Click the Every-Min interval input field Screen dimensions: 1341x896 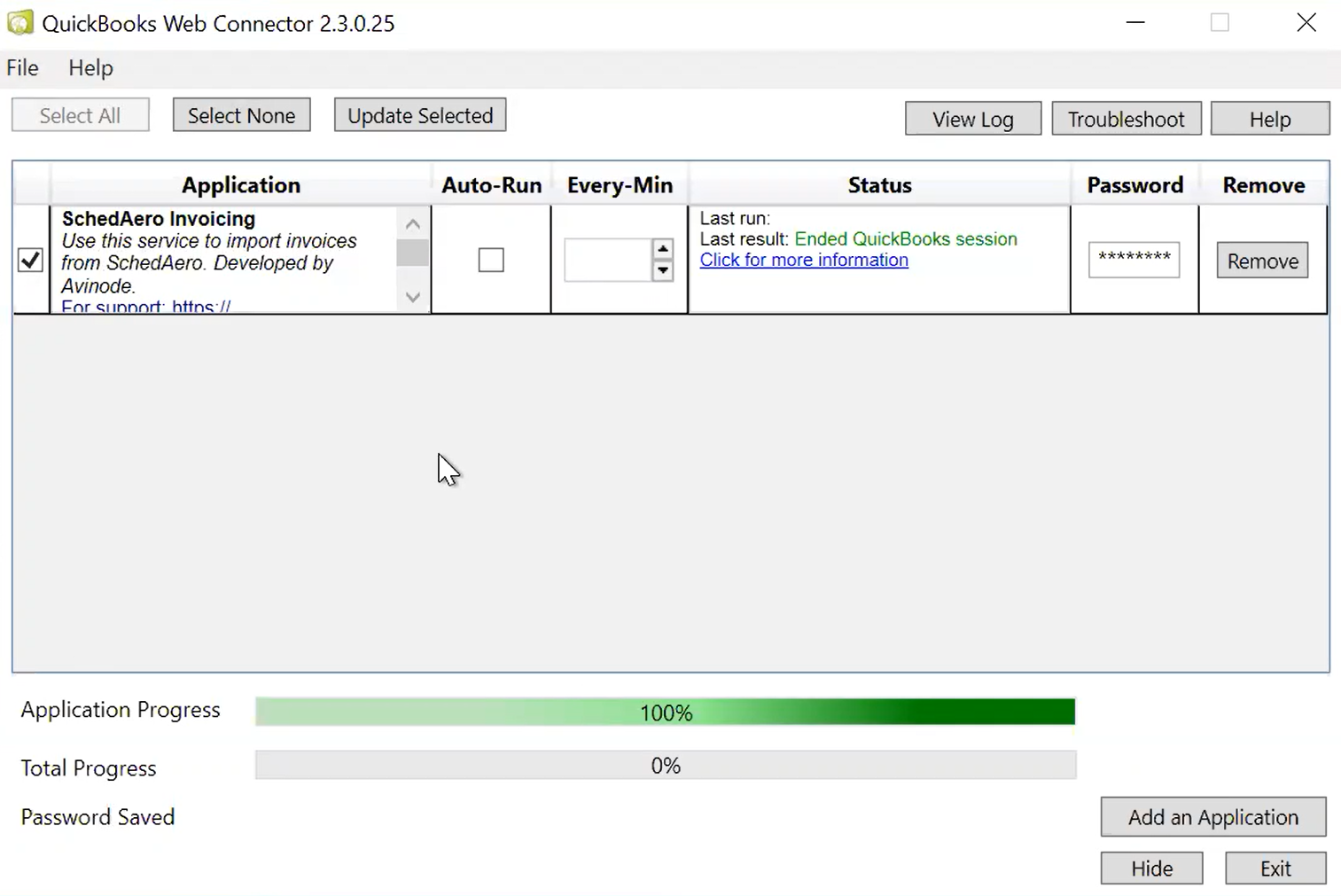[x=608, y=260]
